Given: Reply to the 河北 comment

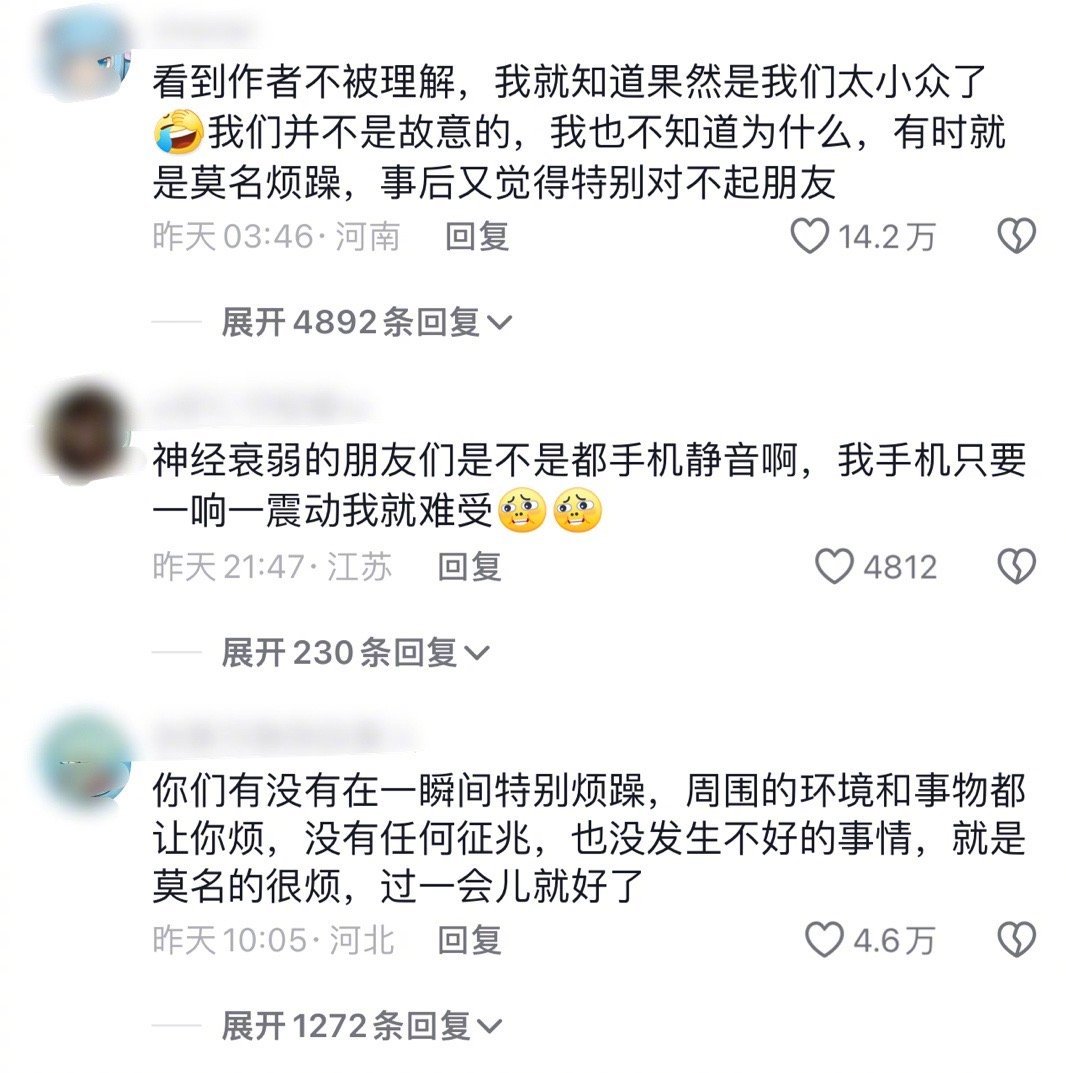Looking at the screenshot, I should 469,940.
